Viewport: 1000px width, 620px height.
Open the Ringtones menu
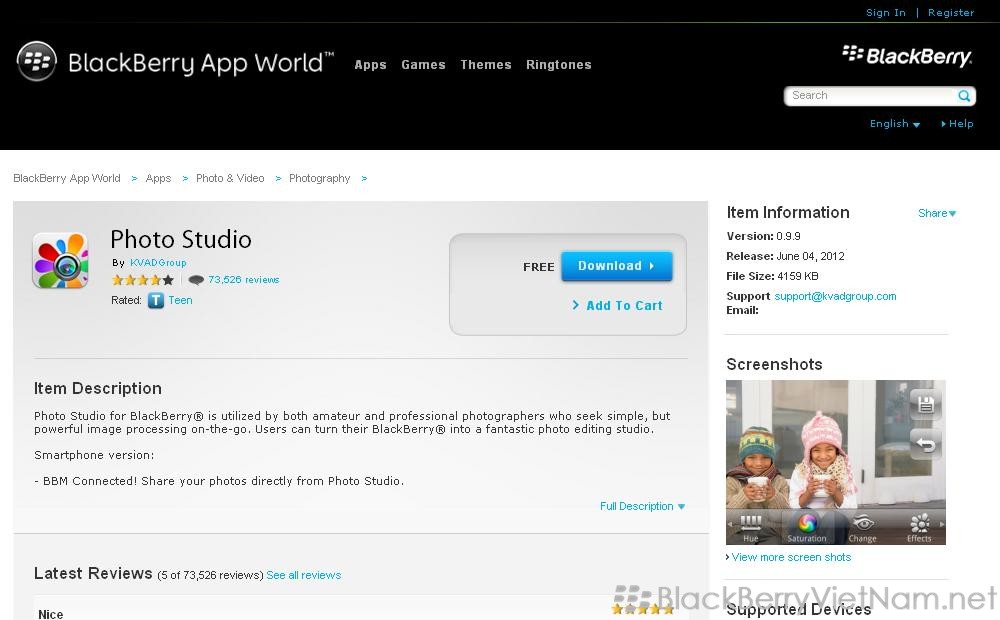(x=559, y=64)
